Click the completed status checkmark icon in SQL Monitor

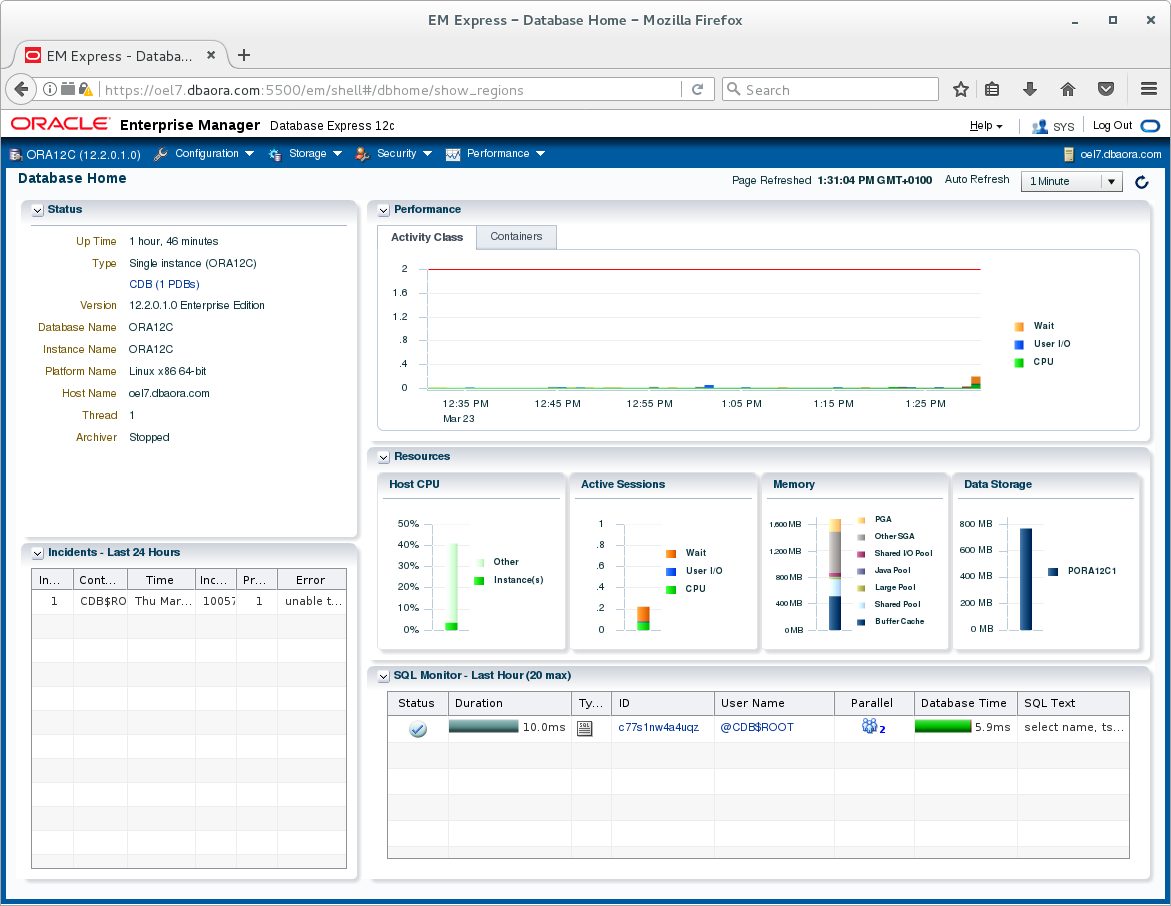click(418, 729)
